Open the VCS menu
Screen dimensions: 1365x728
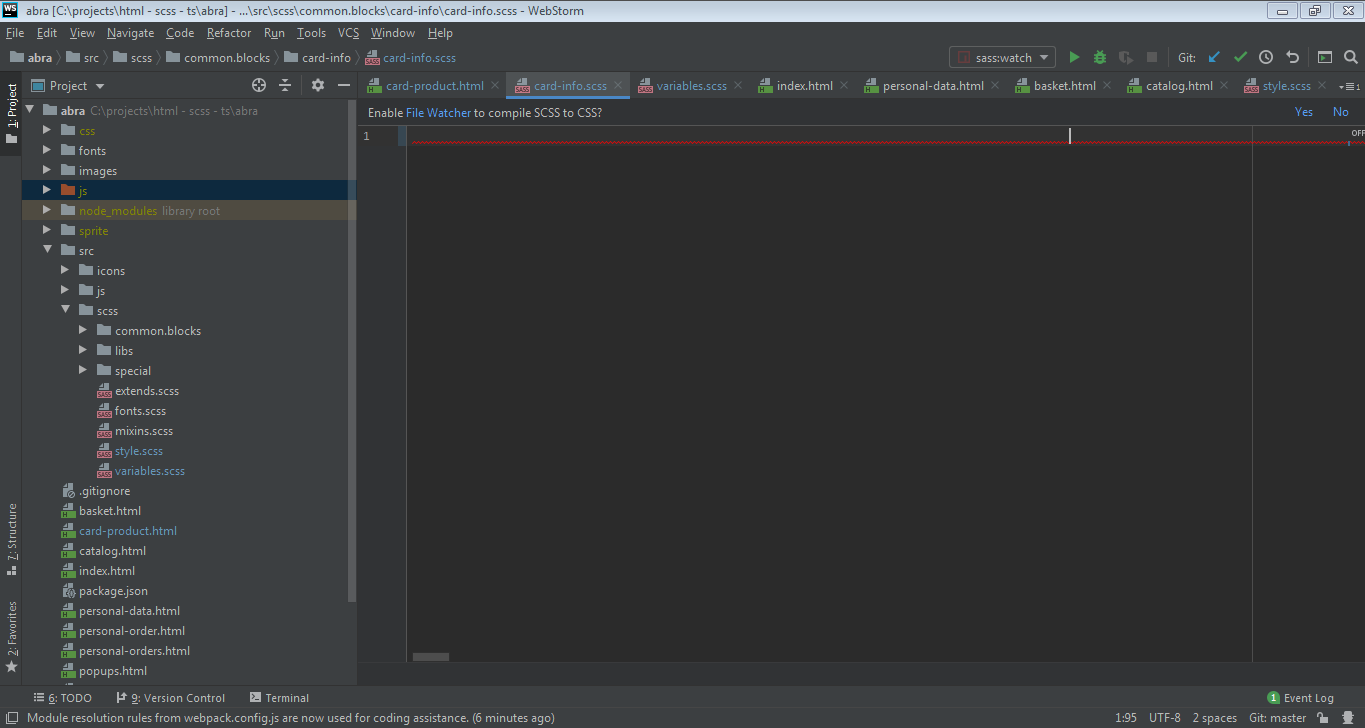[348, 33]
